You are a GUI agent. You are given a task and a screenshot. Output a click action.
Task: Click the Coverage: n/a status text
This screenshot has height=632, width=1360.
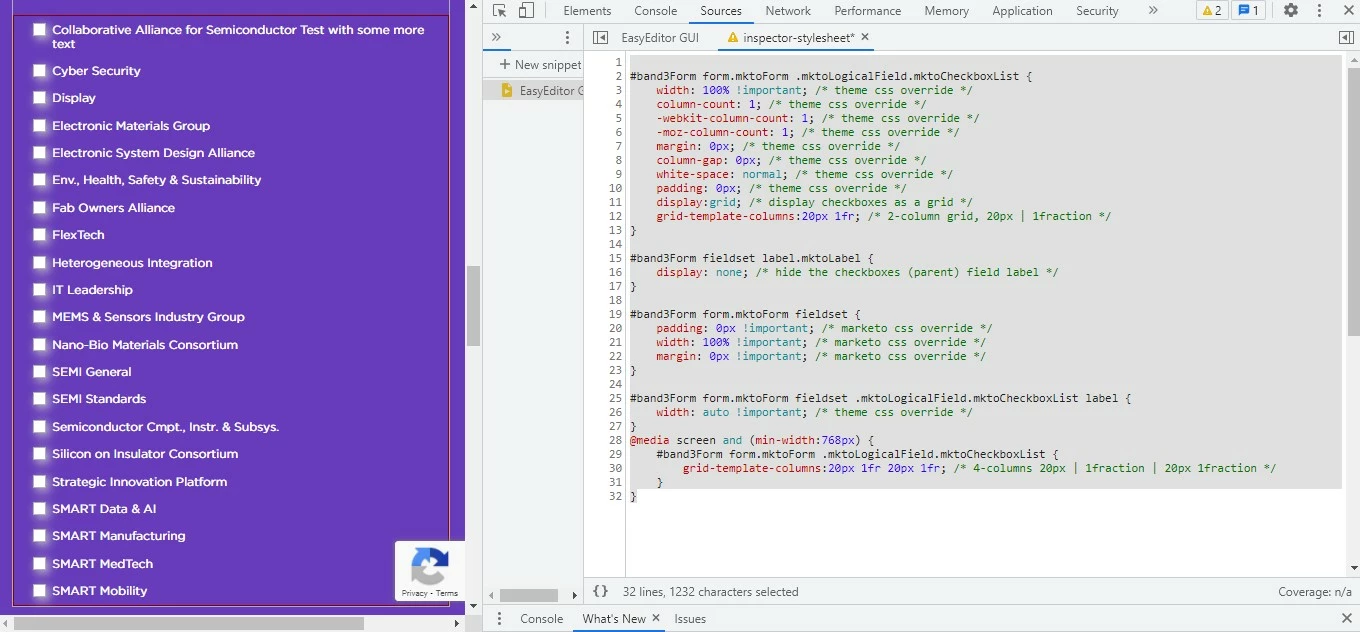(x=1315, y=592)
